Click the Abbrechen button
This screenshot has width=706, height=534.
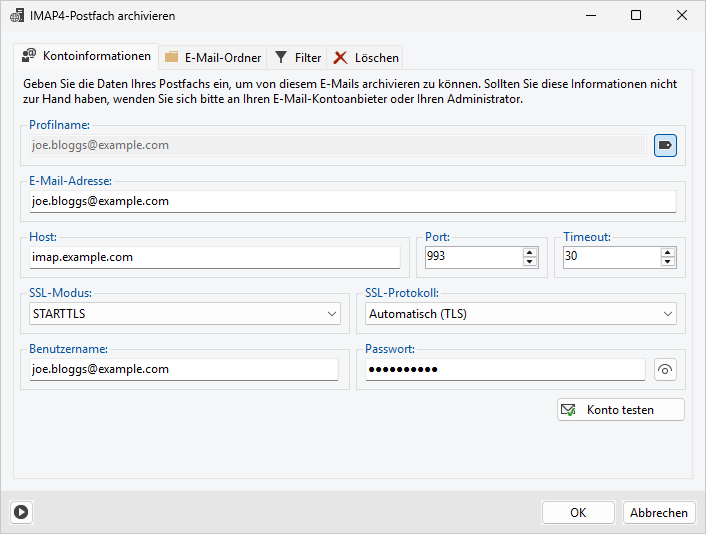[x=658, y=512]
